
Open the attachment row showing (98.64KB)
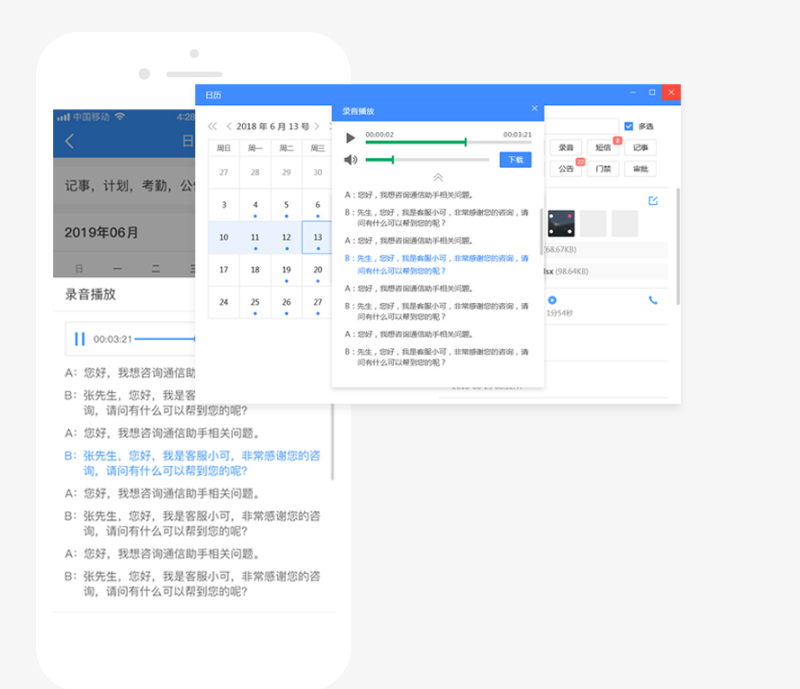[x=606, y=271]
